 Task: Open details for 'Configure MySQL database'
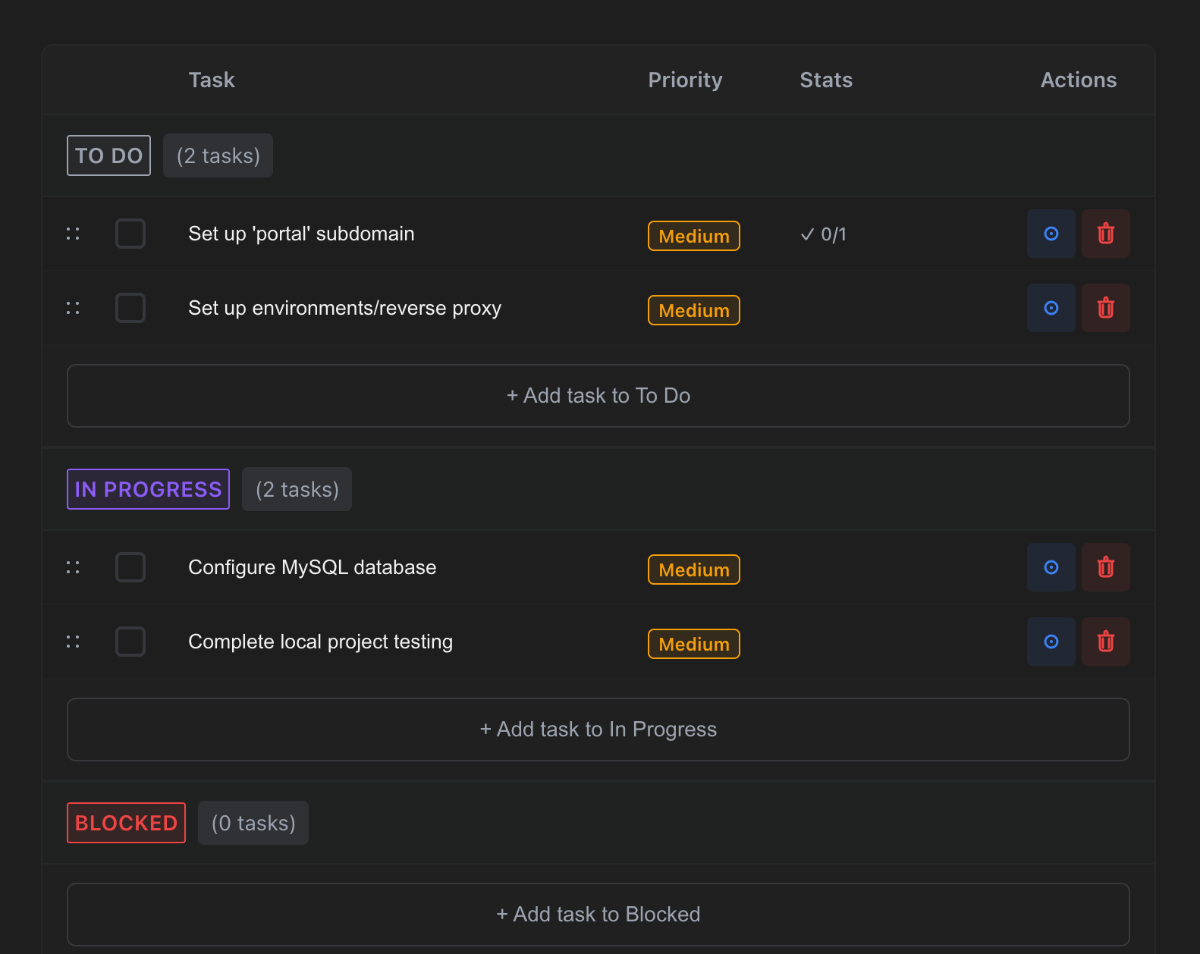(1051, 567)
